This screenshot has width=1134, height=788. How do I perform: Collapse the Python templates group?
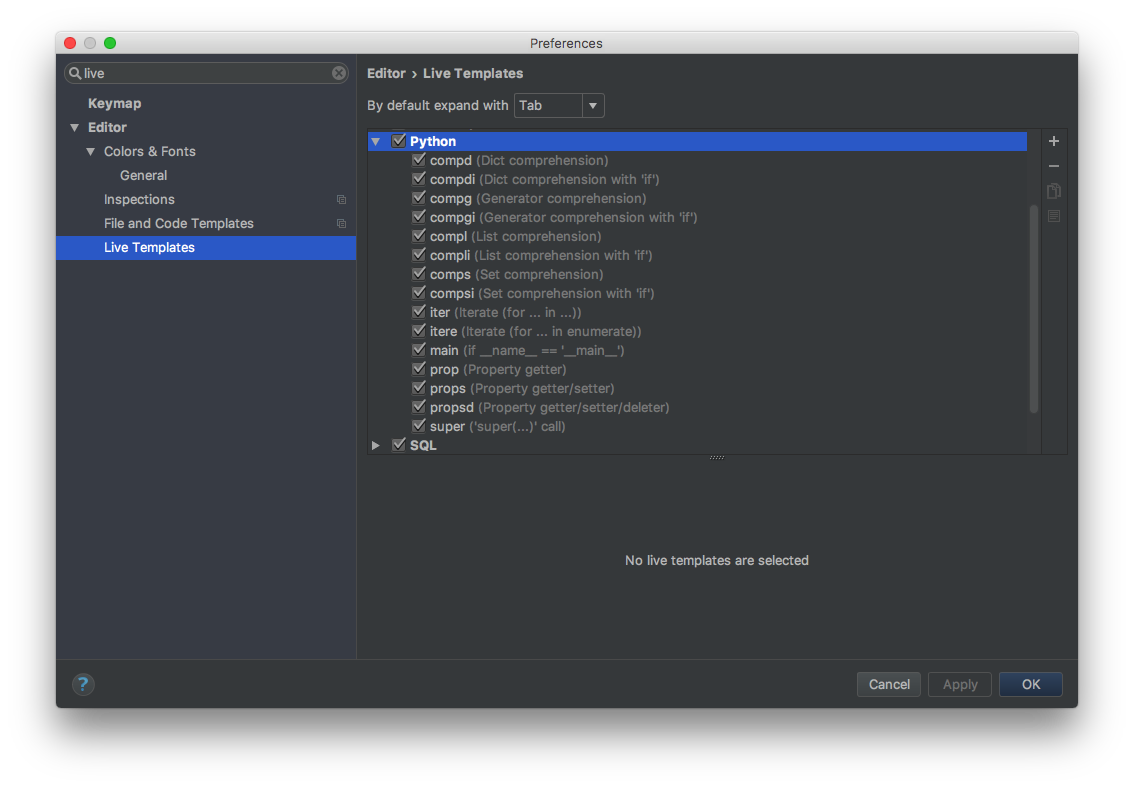376,142
